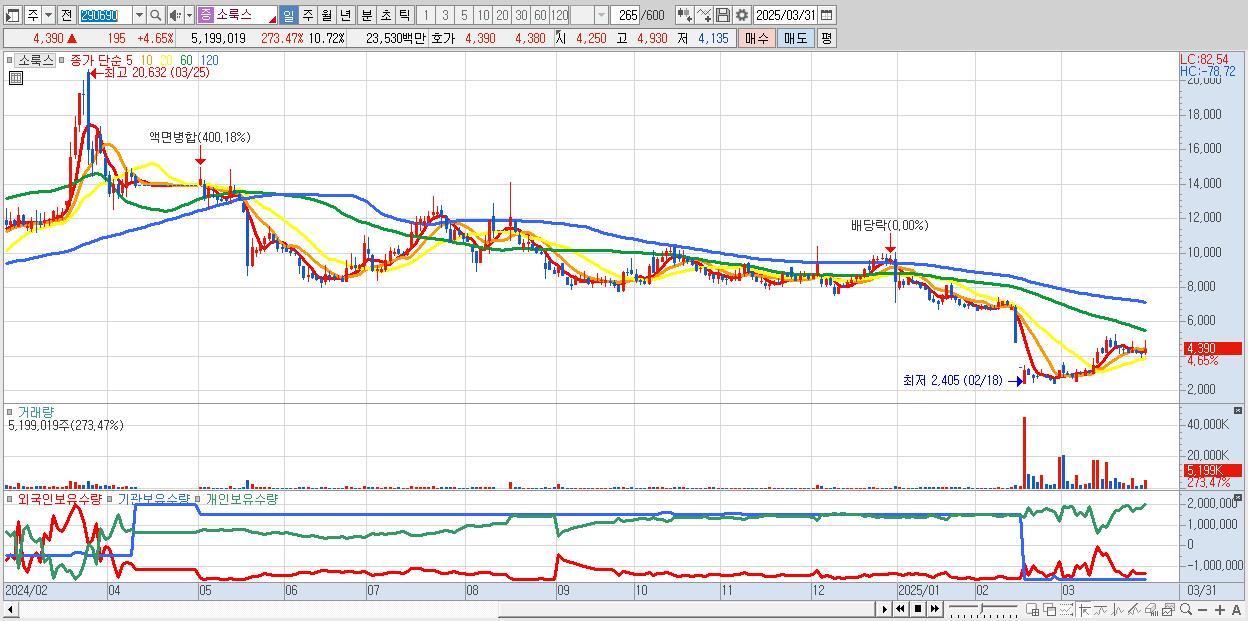
Task: Click the bottom magnifier zoom icon
Action: [1186, 610]
